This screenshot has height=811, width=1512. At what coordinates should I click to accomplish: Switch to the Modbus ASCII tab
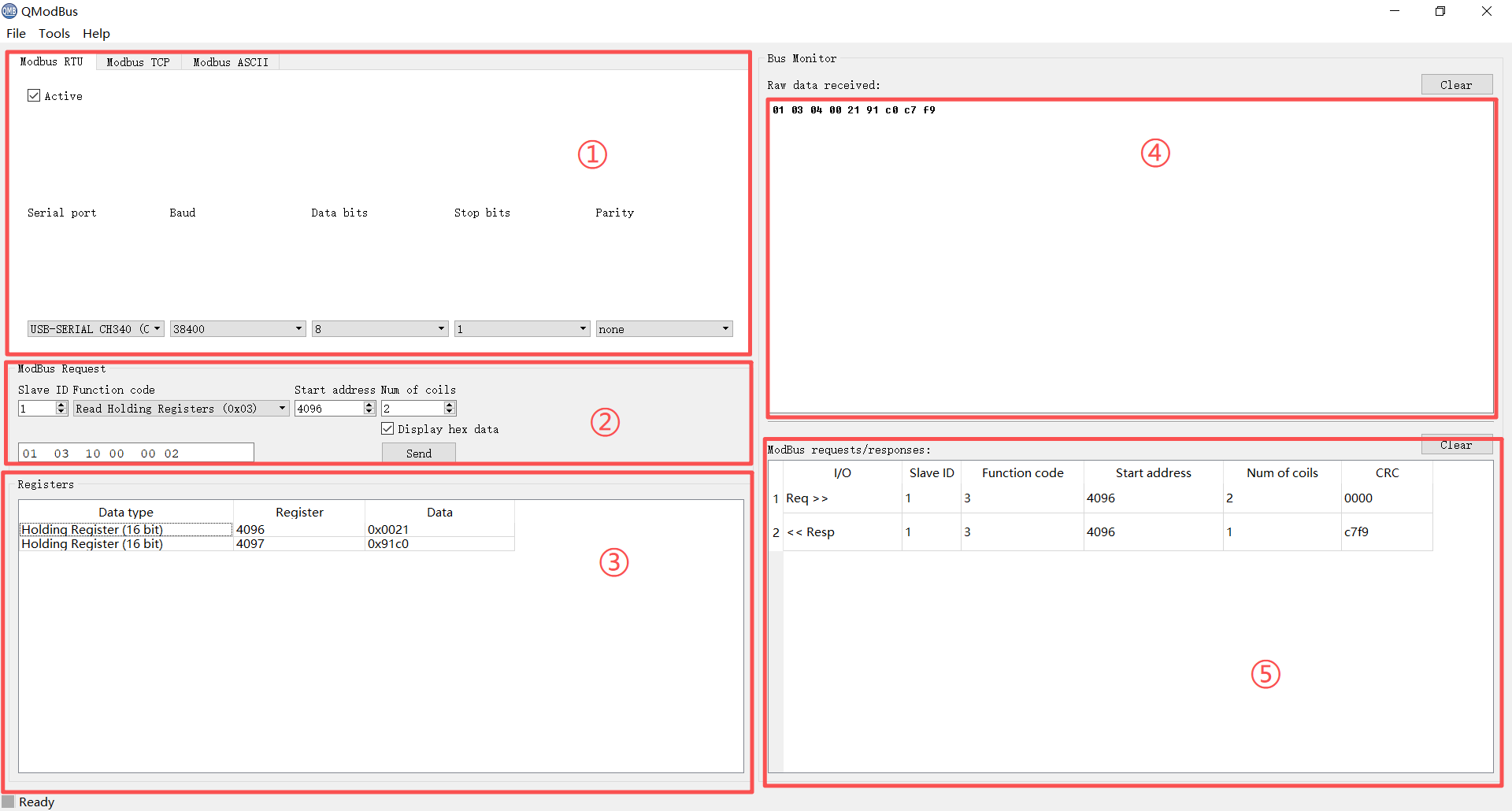tap(230, 62)
